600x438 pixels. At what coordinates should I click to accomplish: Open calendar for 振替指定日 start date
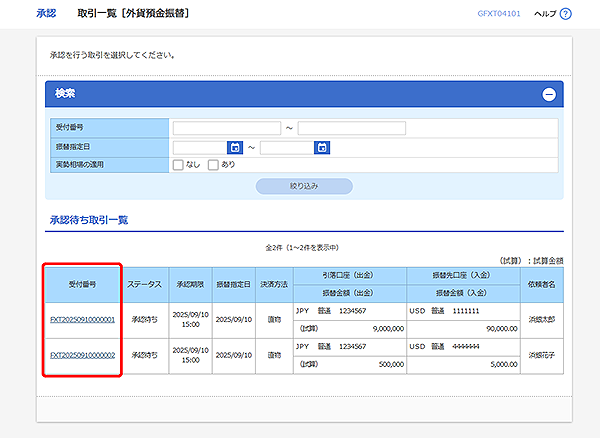pos(235,147)
